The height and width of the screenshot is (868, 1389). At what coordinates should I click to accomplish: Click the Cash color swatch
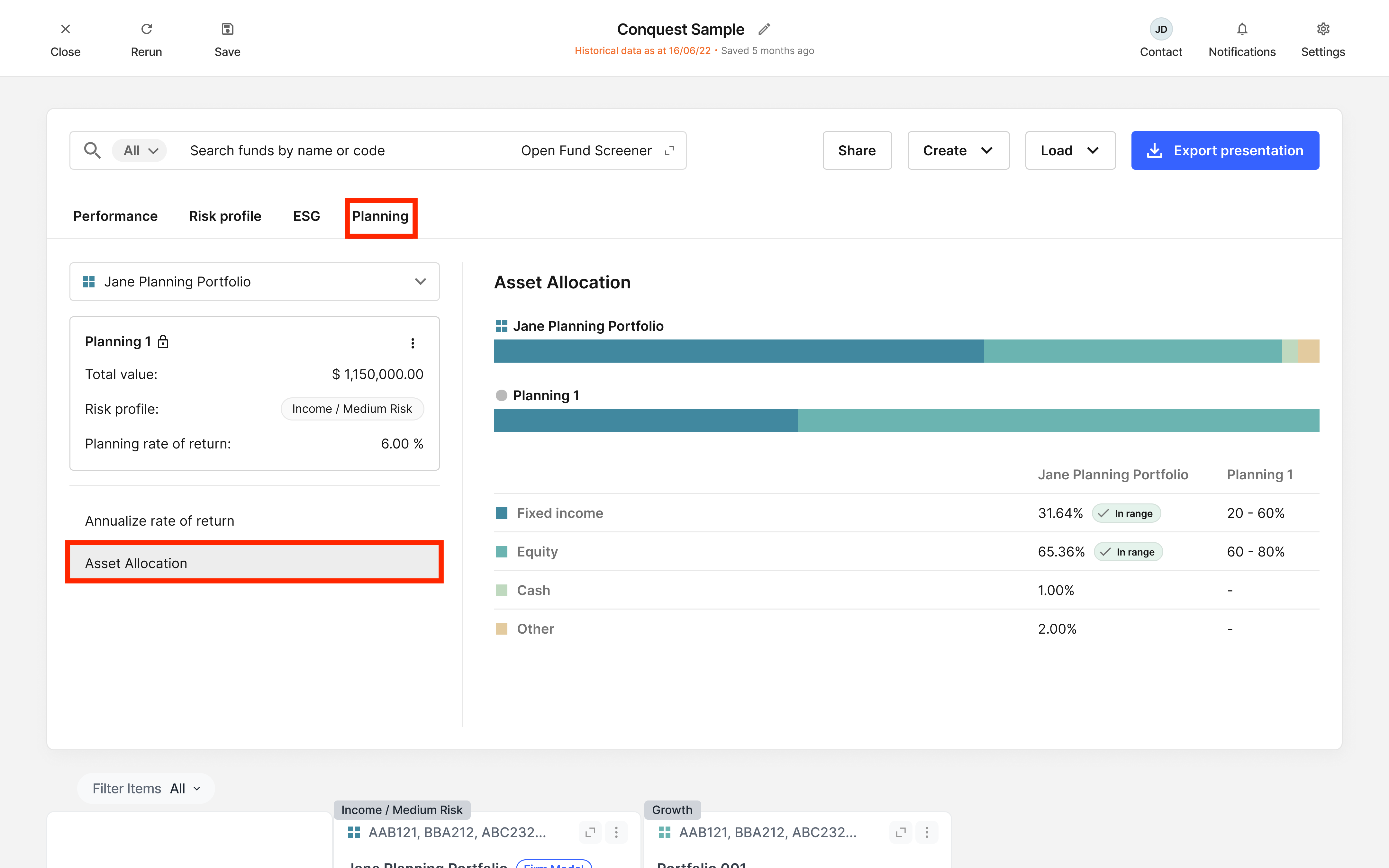(501, 590)
